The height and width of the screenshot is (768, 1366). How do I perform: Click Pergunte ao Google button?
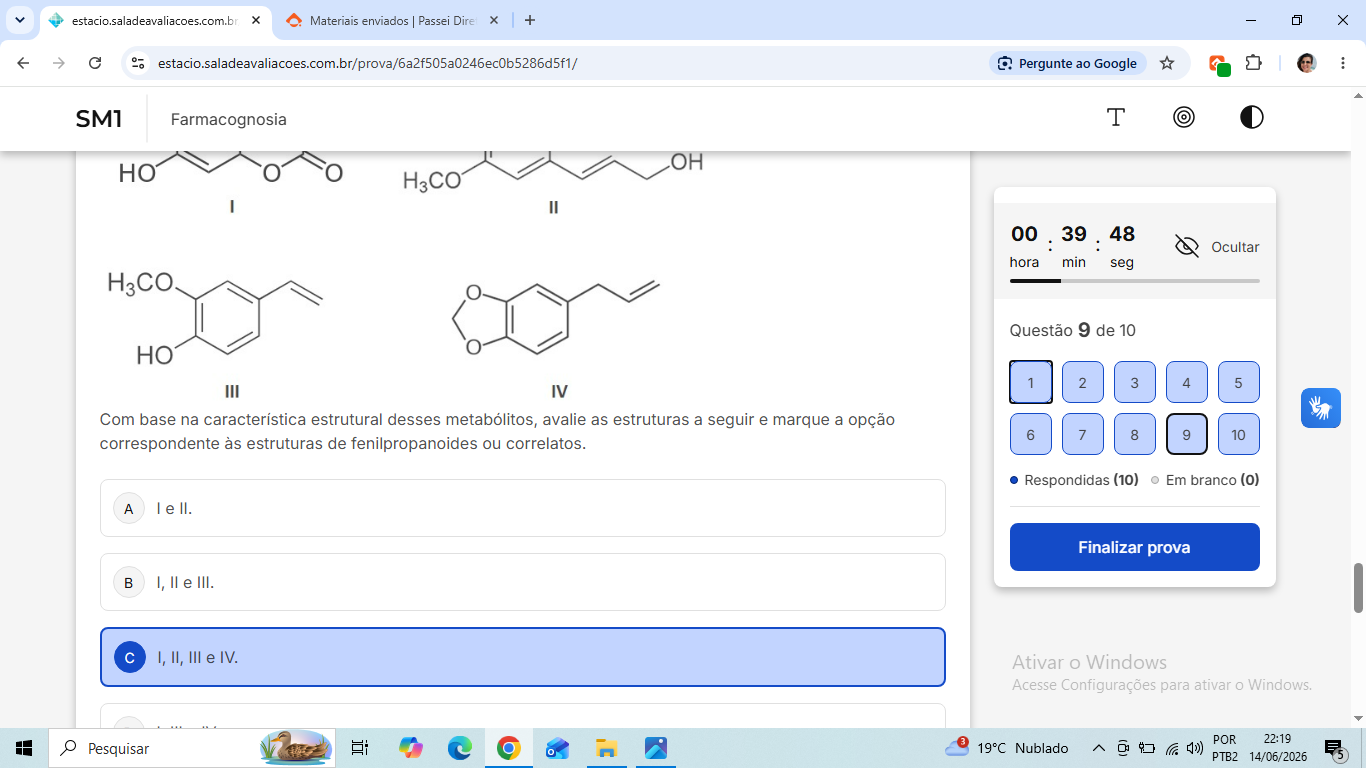pos(1067,63)
